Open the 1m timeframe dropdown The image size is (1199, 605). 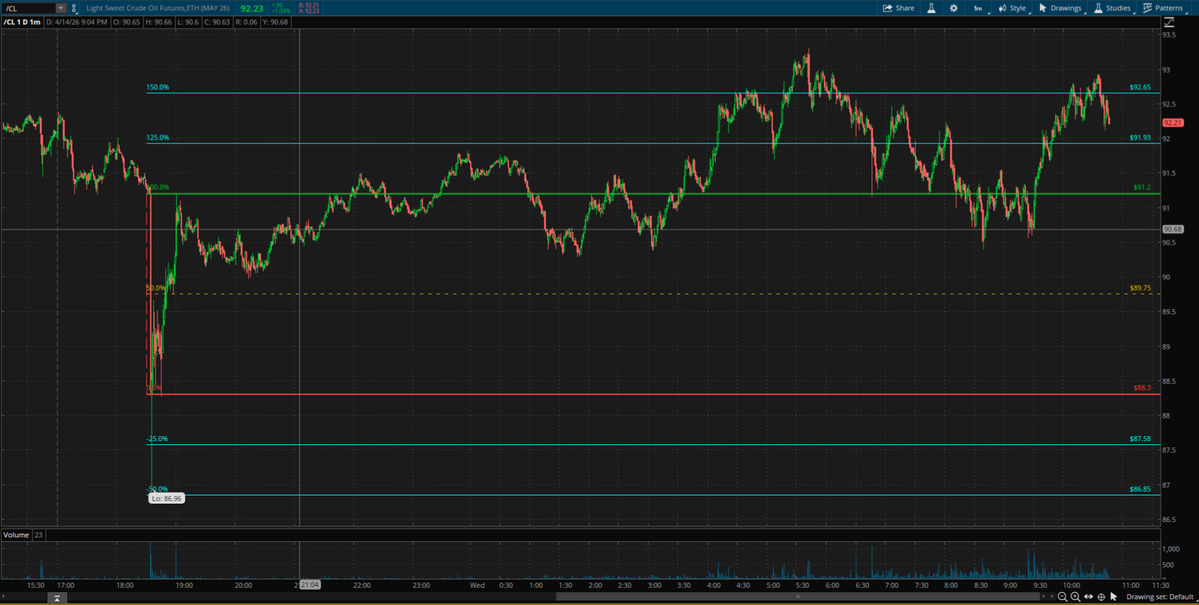pyautogui.click(x=977, y=7)
